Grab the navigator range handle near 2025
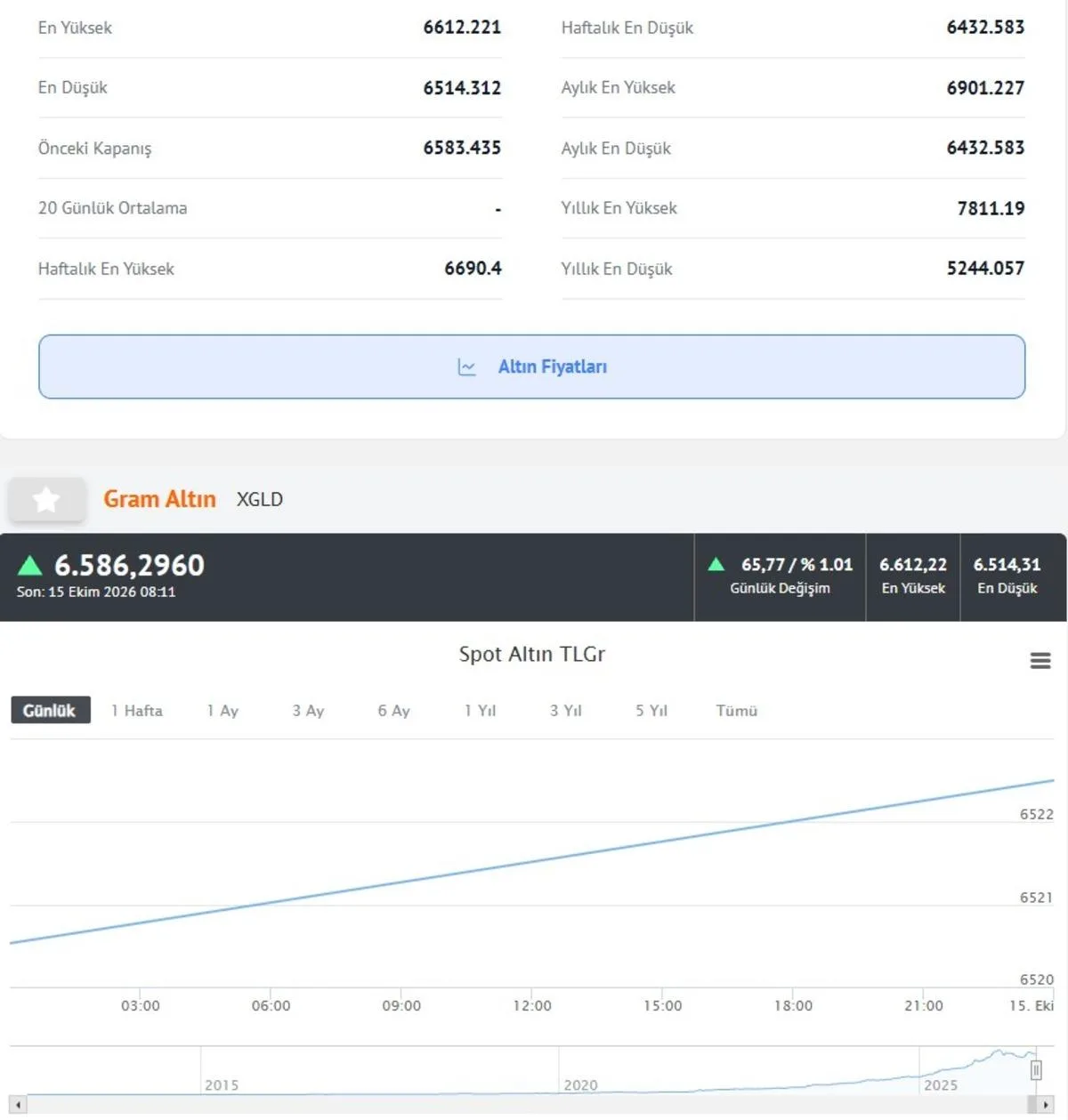 click(x=1036, y=1070)
